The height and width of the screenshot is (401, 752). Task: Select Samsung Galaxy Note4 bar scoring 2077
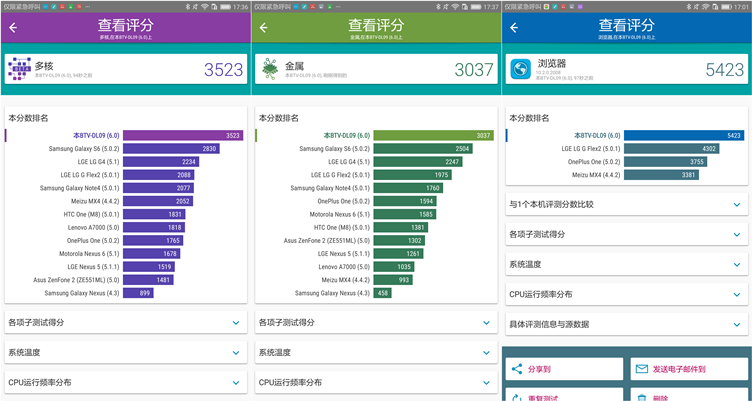(x=158, y=188)
